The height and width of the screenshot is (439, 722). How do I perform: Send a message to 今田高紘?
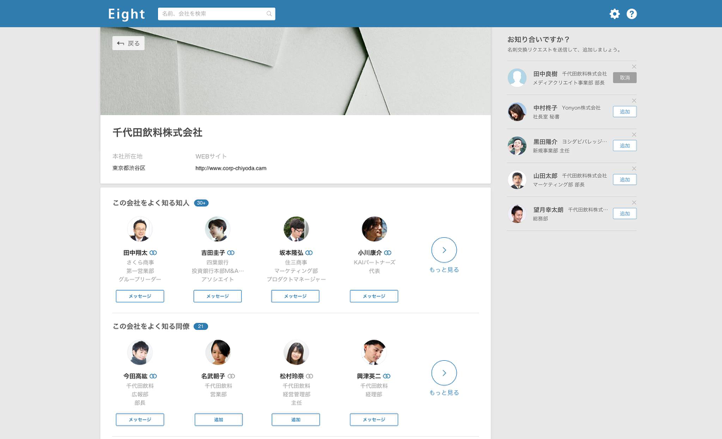[140, 420]
